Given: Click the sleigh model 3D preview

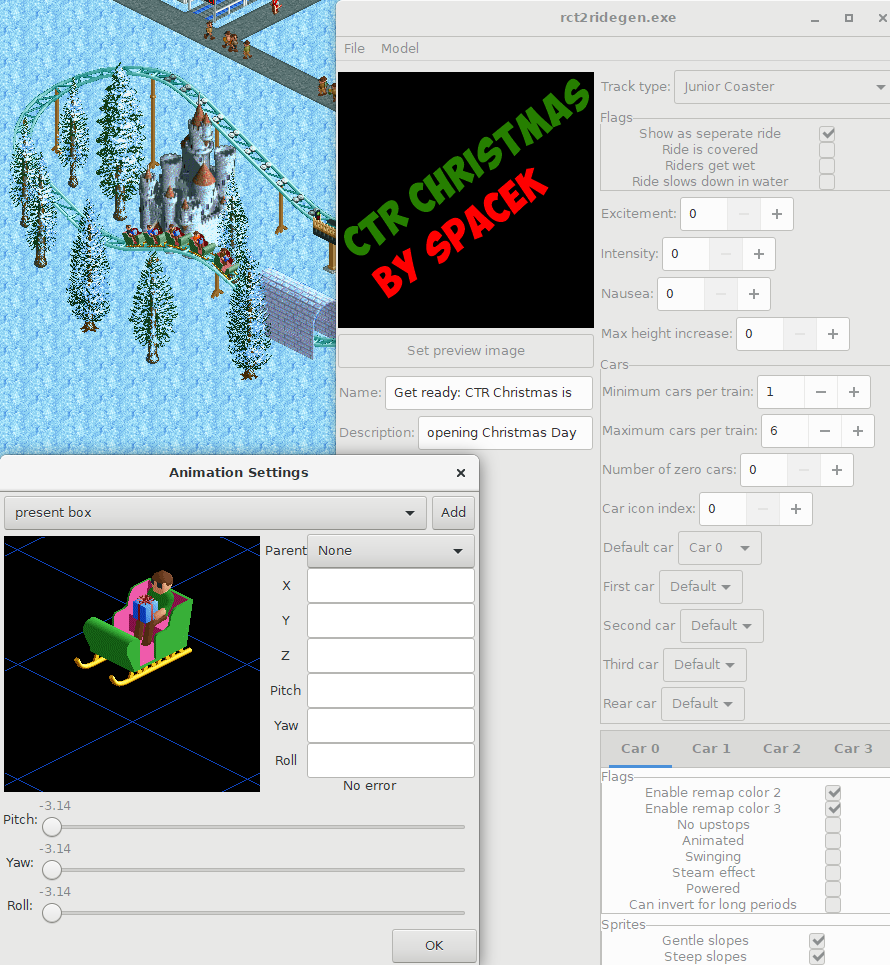Looking at the screenshot, I should pyautogui.click(x=132, y=664).
